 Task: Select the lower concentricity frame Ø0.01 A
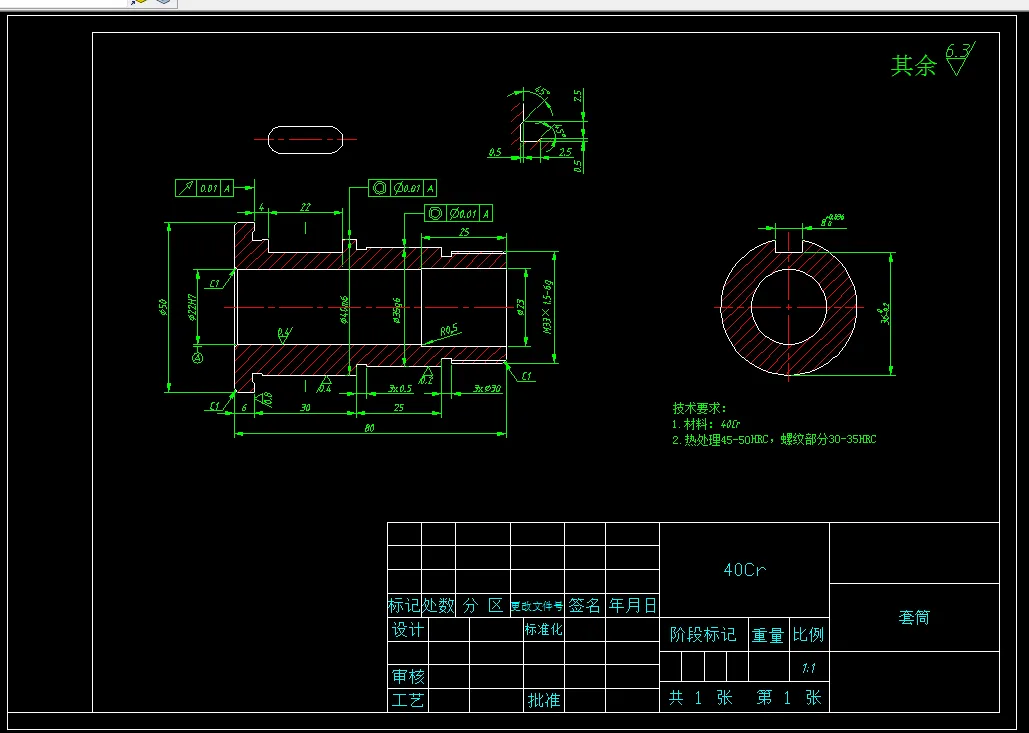[x=458, y=213]
